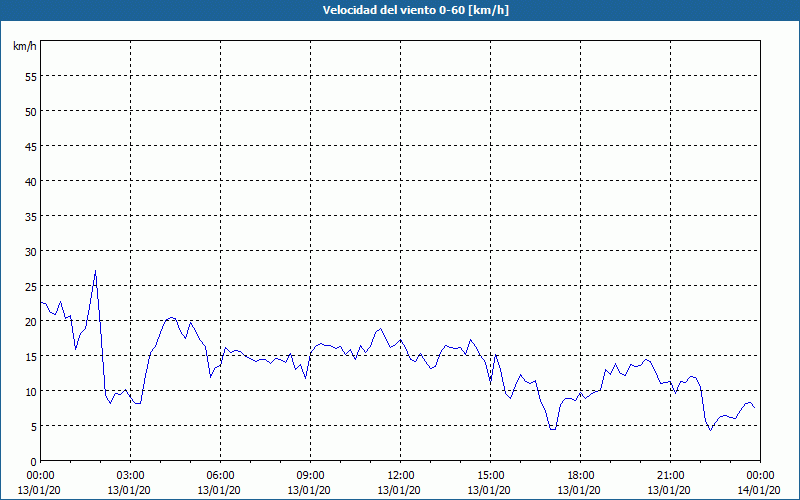Select the y-axis value "50"
This screenshot has height=500, width=800.
tap(31, 112)
